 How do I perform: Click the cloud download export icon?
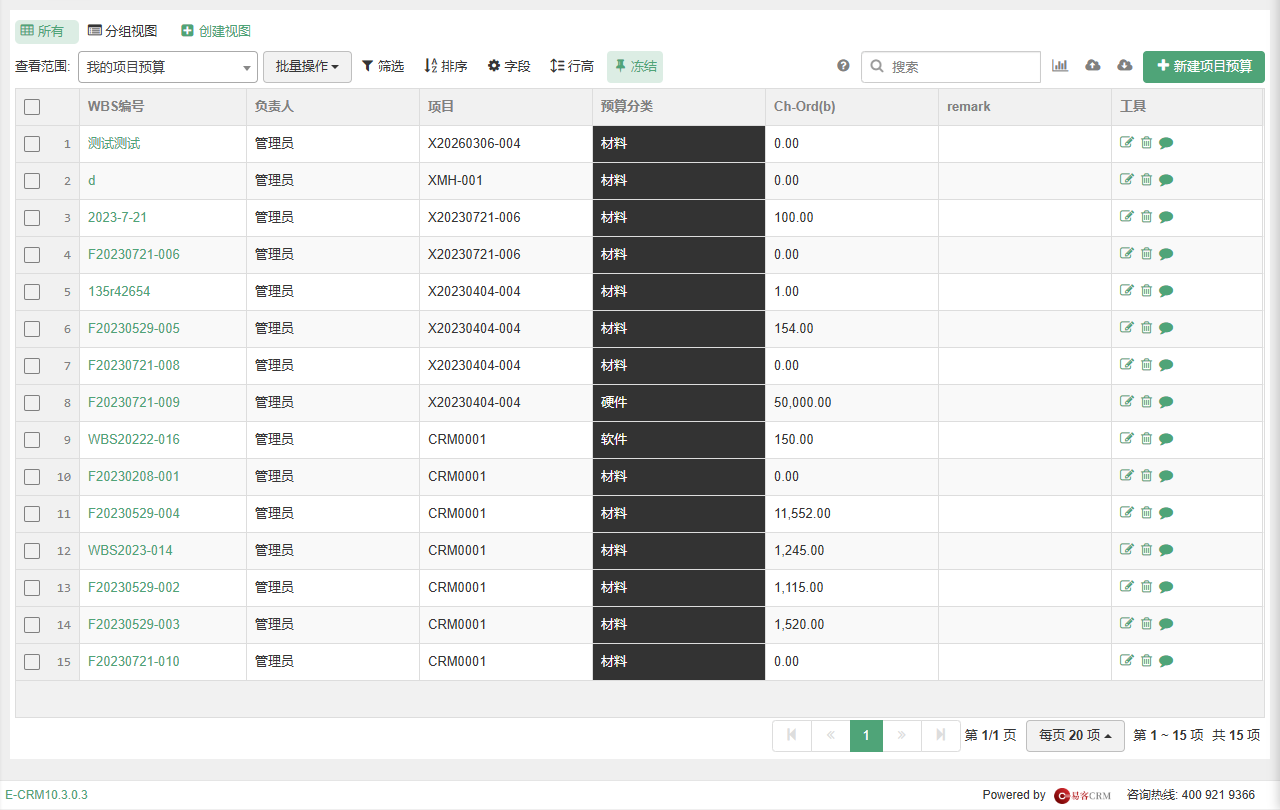pyautogui.click(x=1124, y=66)
